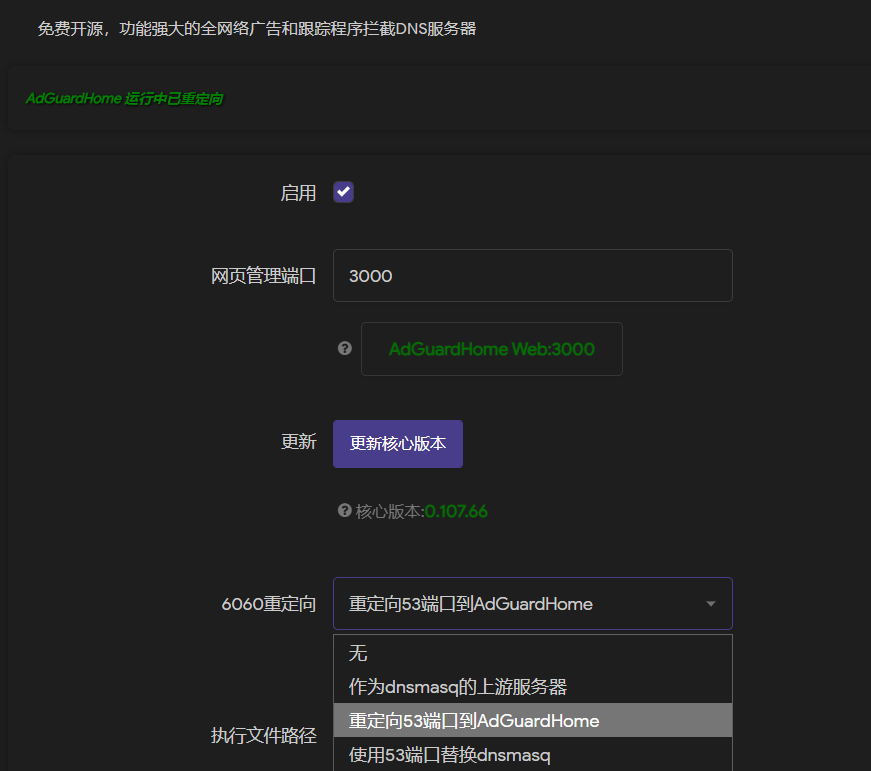The width and height of the screenshot is (871, 771).
Task: Click the 网页管理端口 label
Action: click(263, 276)
